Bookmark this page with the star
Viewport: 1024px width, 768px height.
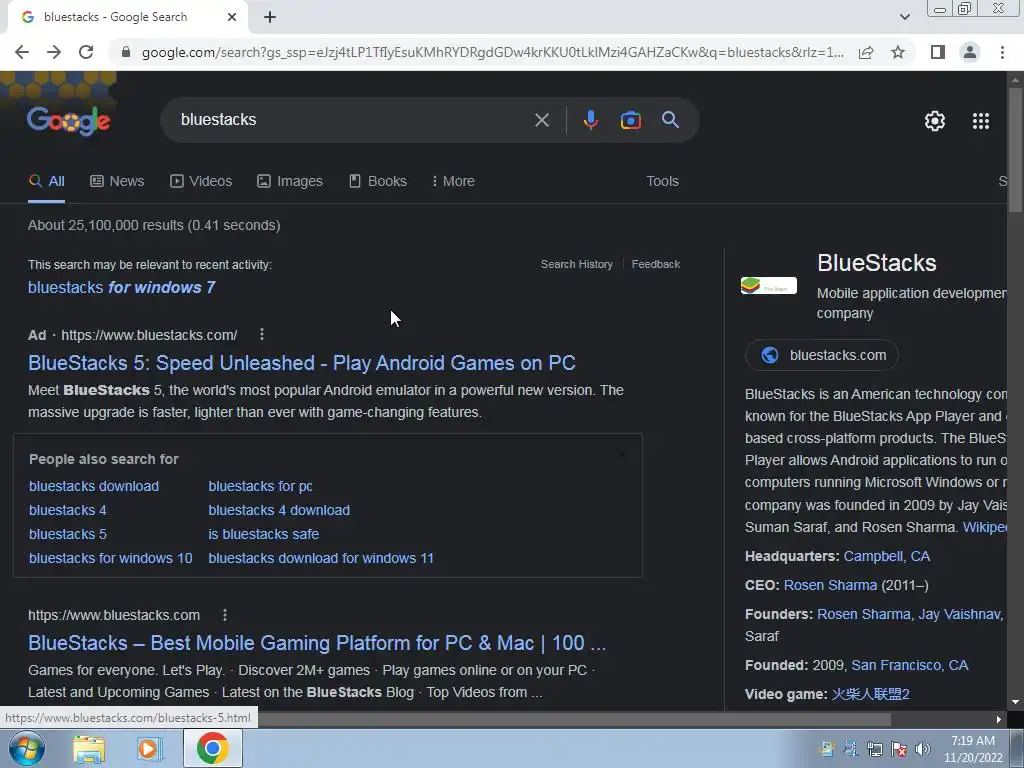coord(898,52)
